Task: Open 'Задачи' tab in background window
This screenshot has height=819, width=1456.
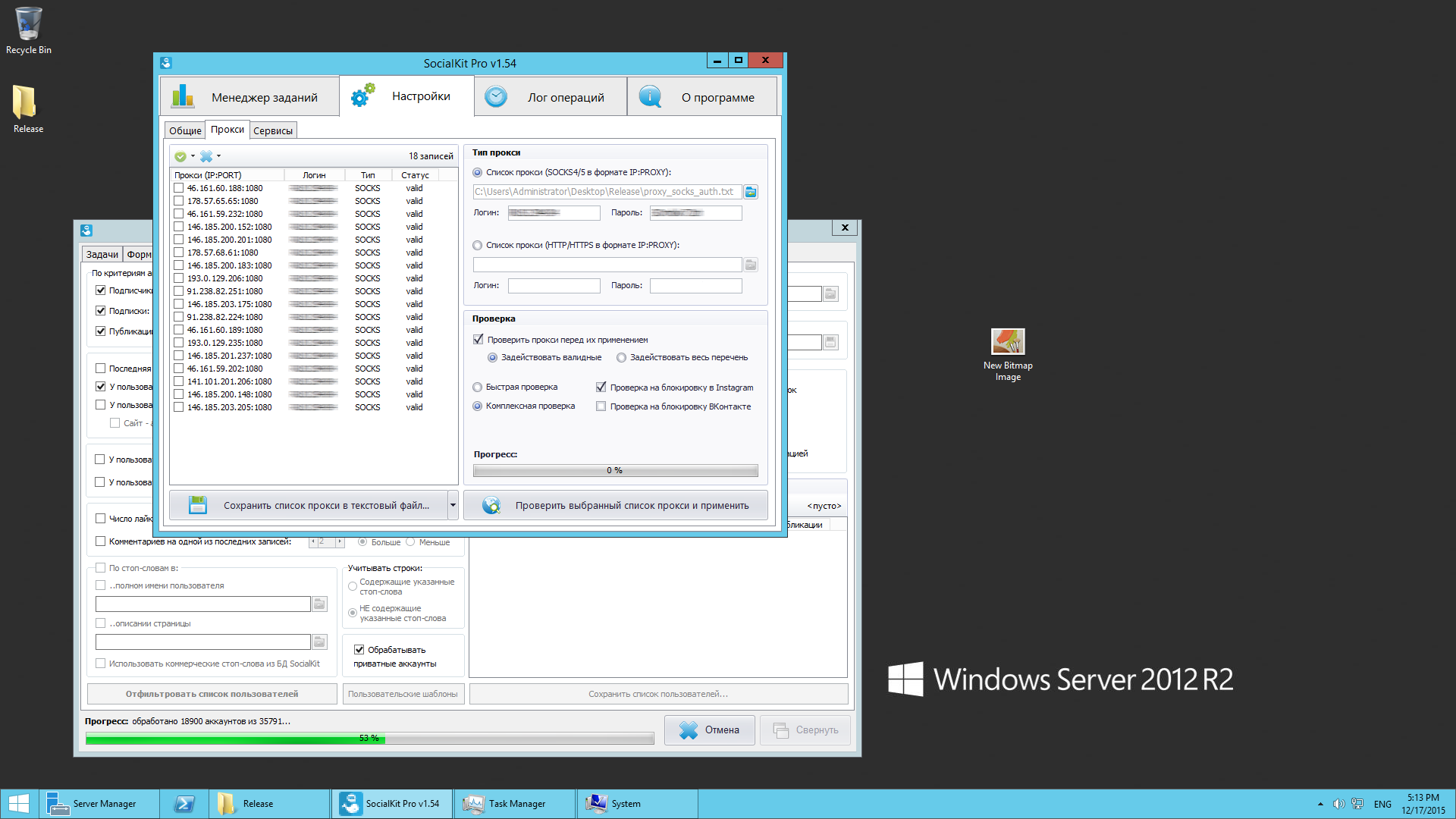Action: click(x=102, y=254)
